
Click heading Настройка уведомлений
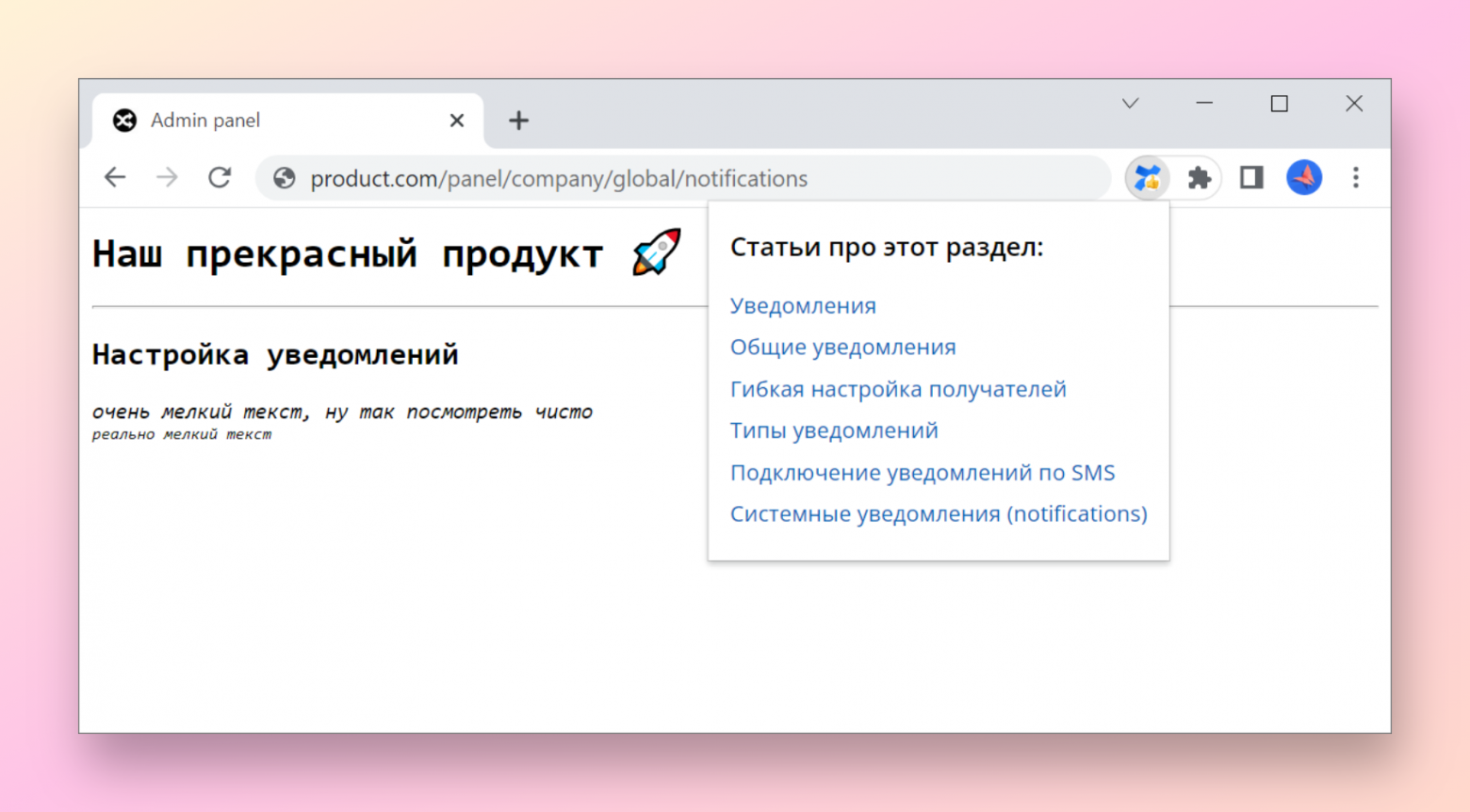click(275, 355)
